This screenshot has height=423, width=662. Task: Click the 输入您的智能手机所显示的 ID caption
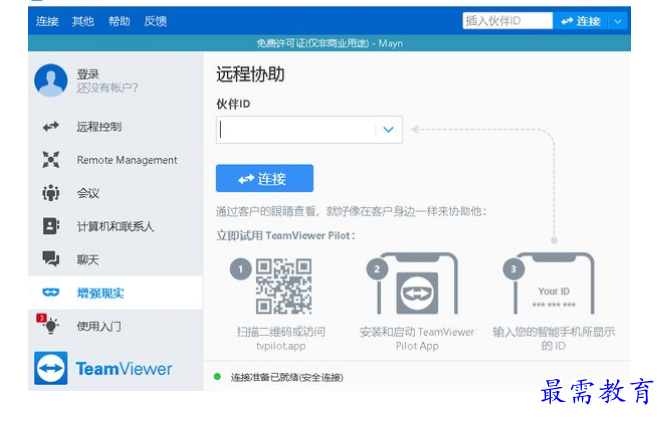(x=553, y=339)
